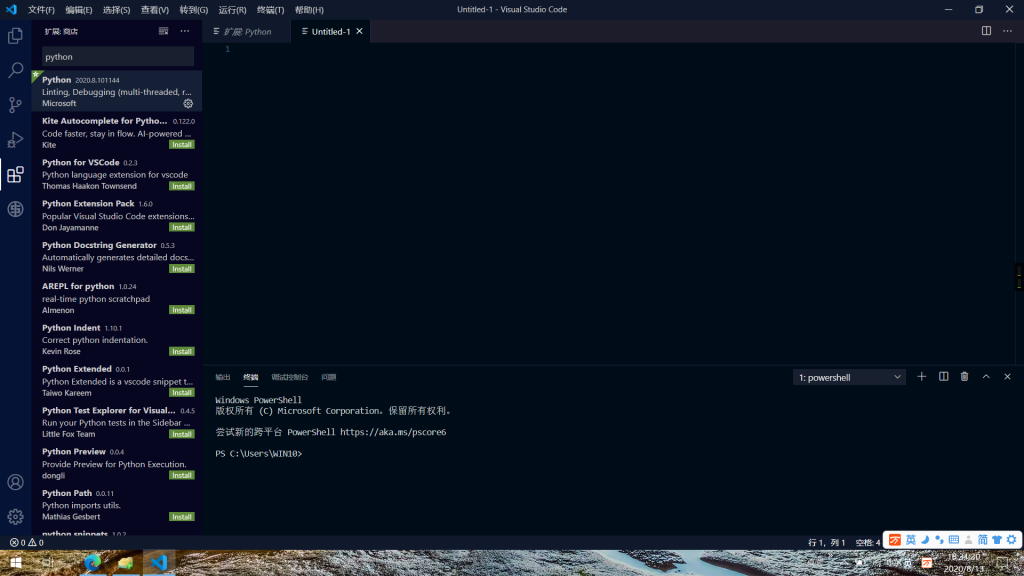Close the terminal panel
Image resolution: width=1024 pixels, height=576 pixels.
click(1007, 377)
